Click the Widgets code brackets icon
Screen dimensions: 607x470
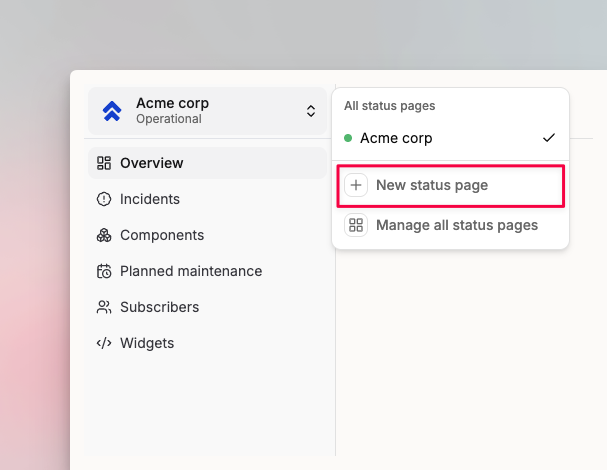pyautogui.click(x=104, y=343)
